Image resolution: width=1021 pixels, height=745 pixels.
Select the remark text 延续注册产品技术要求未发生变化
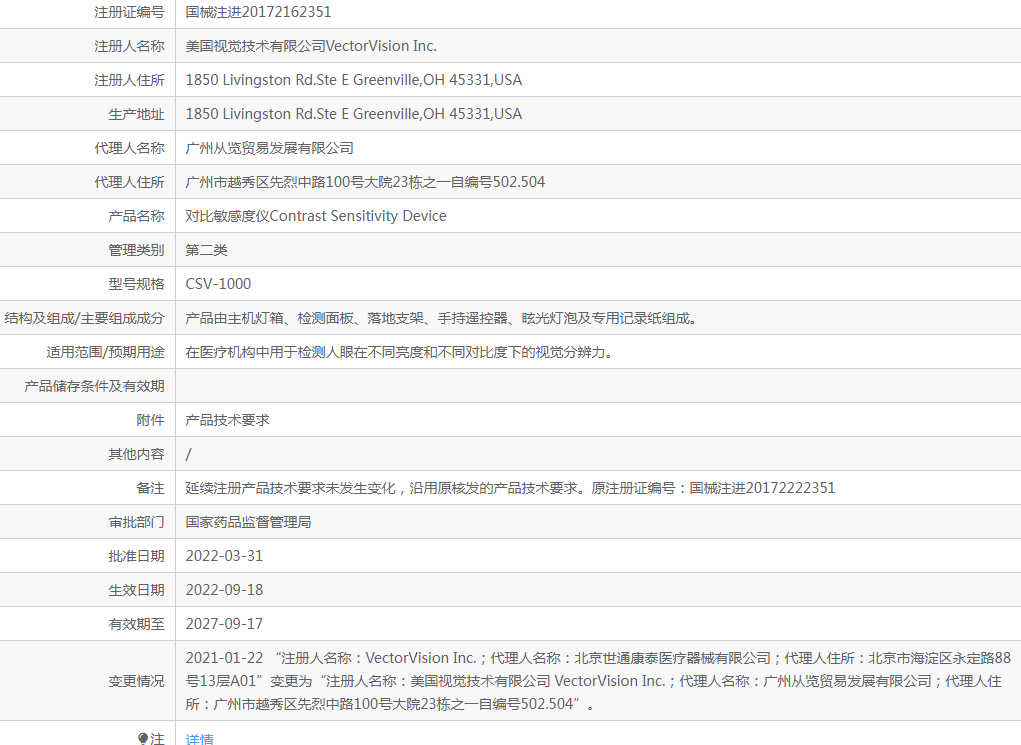point(510,488)
